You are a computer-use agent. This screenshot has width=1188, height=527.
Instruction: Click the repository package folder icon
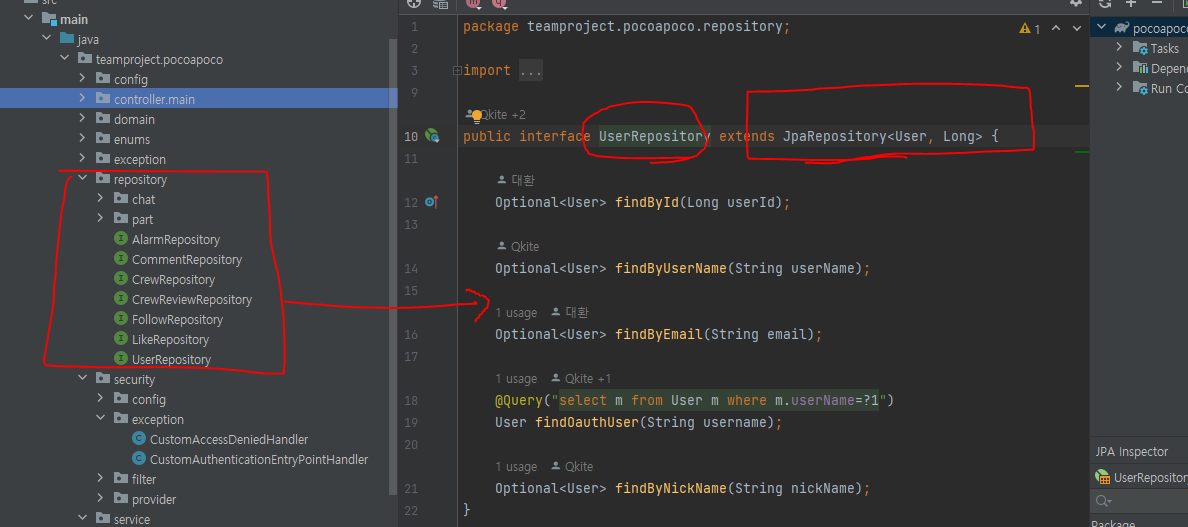tap(102, 179)
